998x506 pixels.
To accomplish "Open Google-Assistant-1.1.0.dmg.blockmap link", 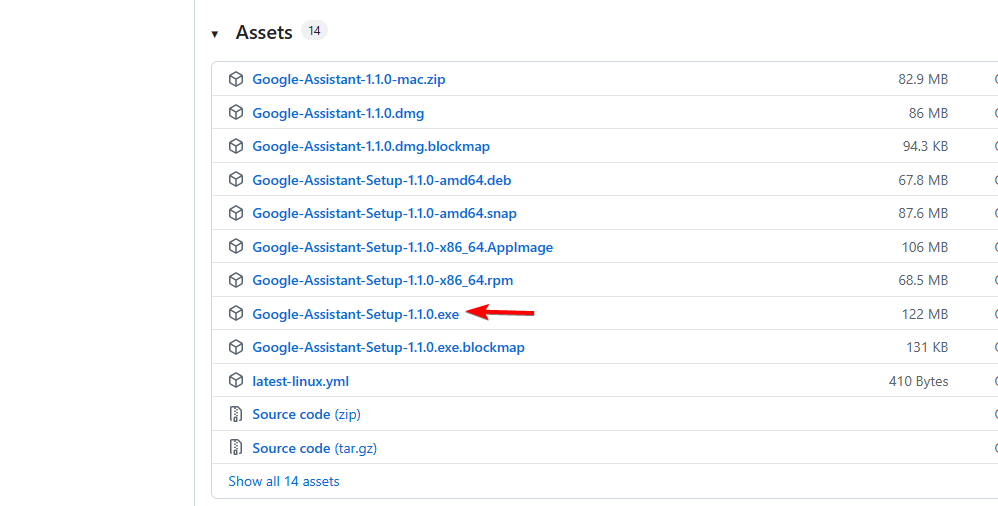I will pos(371,146).
